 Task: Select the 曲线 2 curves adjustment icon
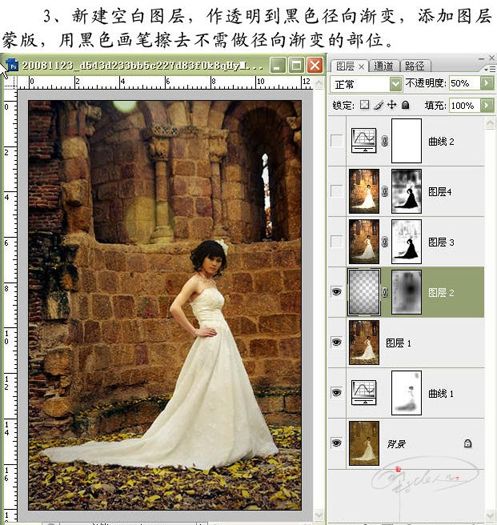[364, 141]
